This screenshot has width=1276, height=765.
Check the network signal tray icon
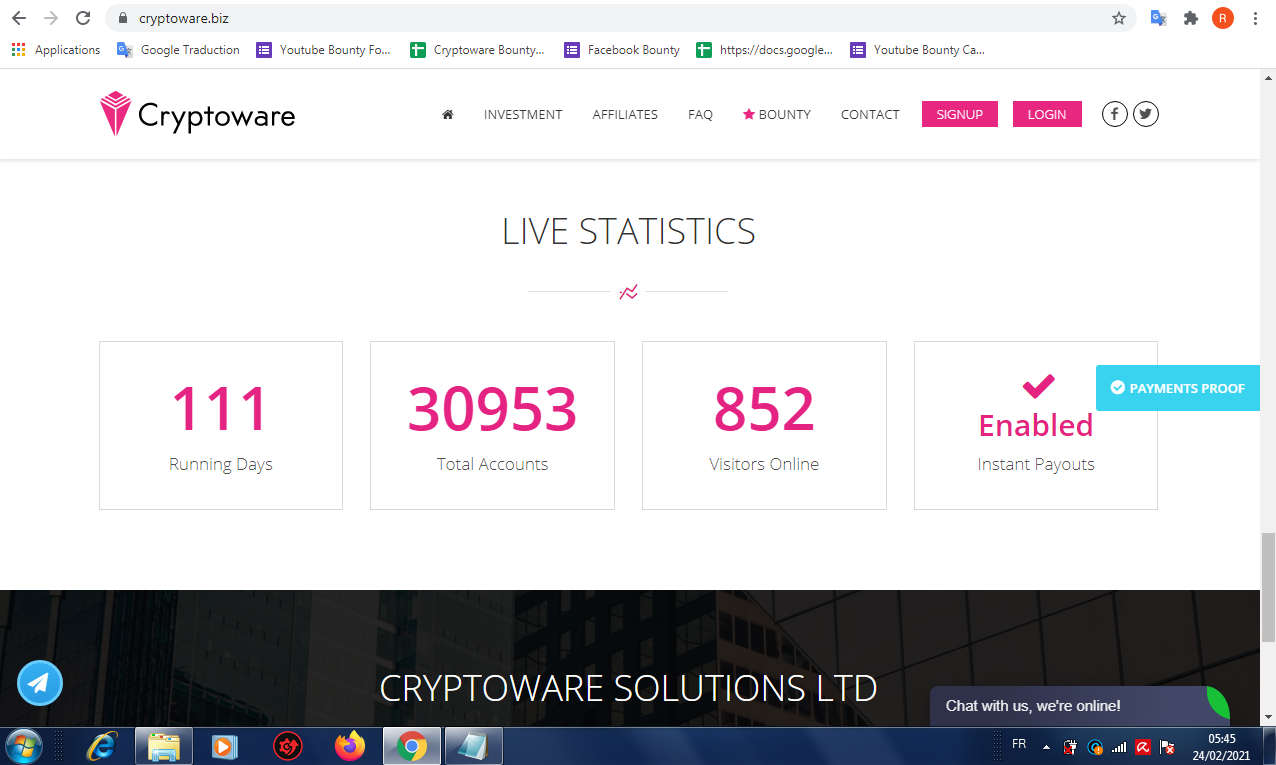pos(1119,747)
